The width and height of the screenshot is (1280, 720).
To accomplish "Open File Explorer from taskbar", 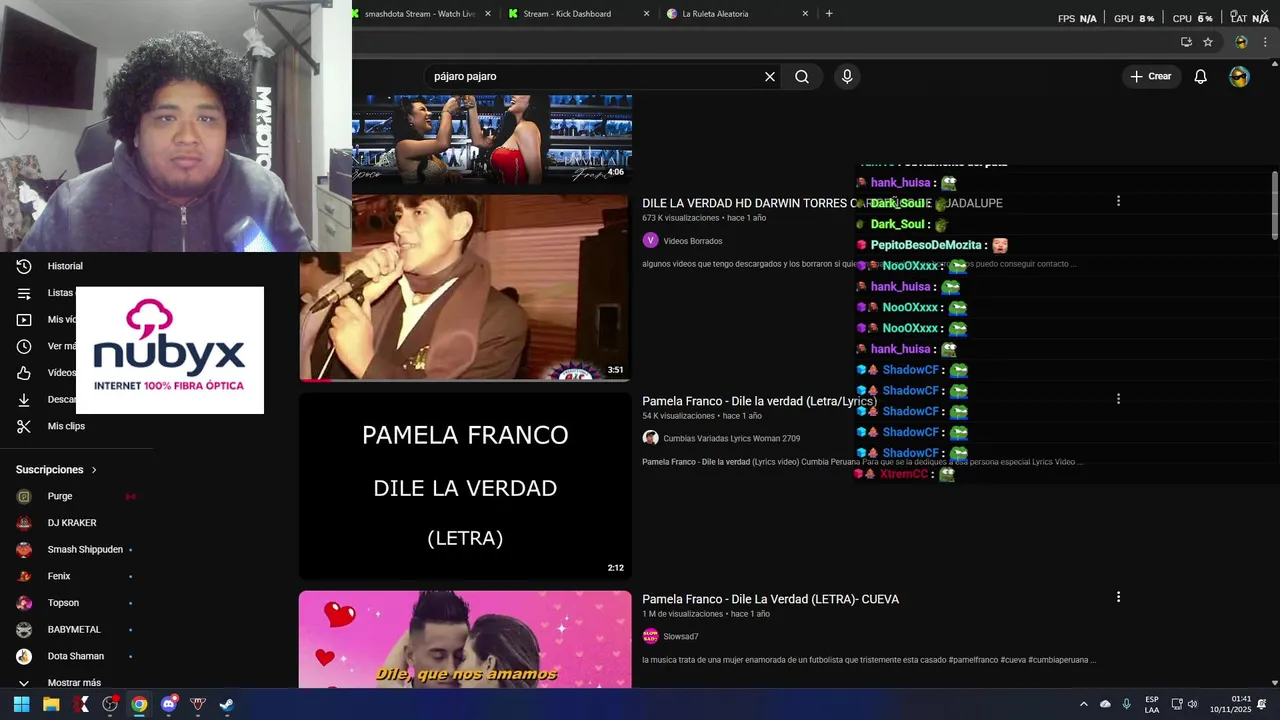I will click(51, 705).
